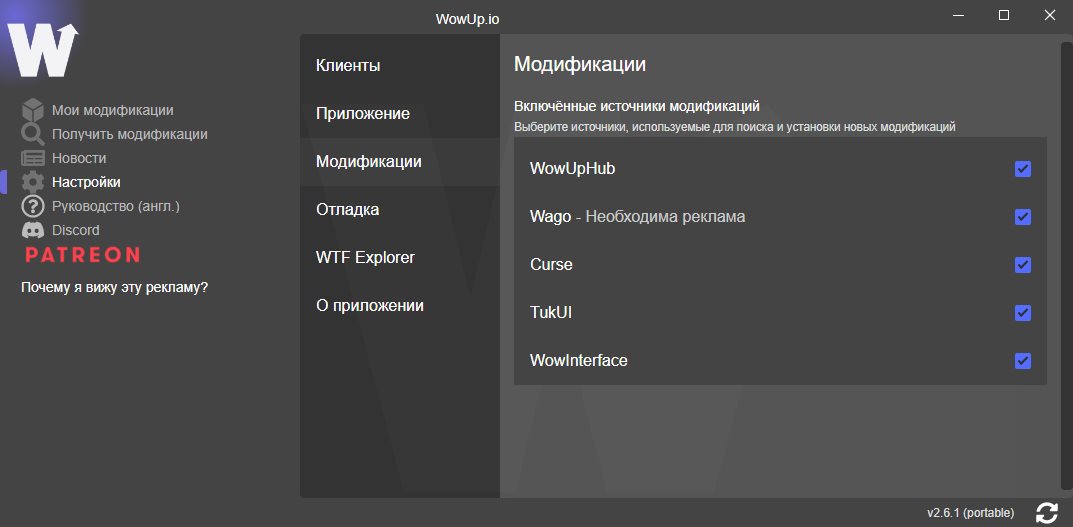Maximize the WowUp window
1073x527 pixels.
pos(1003,15)
